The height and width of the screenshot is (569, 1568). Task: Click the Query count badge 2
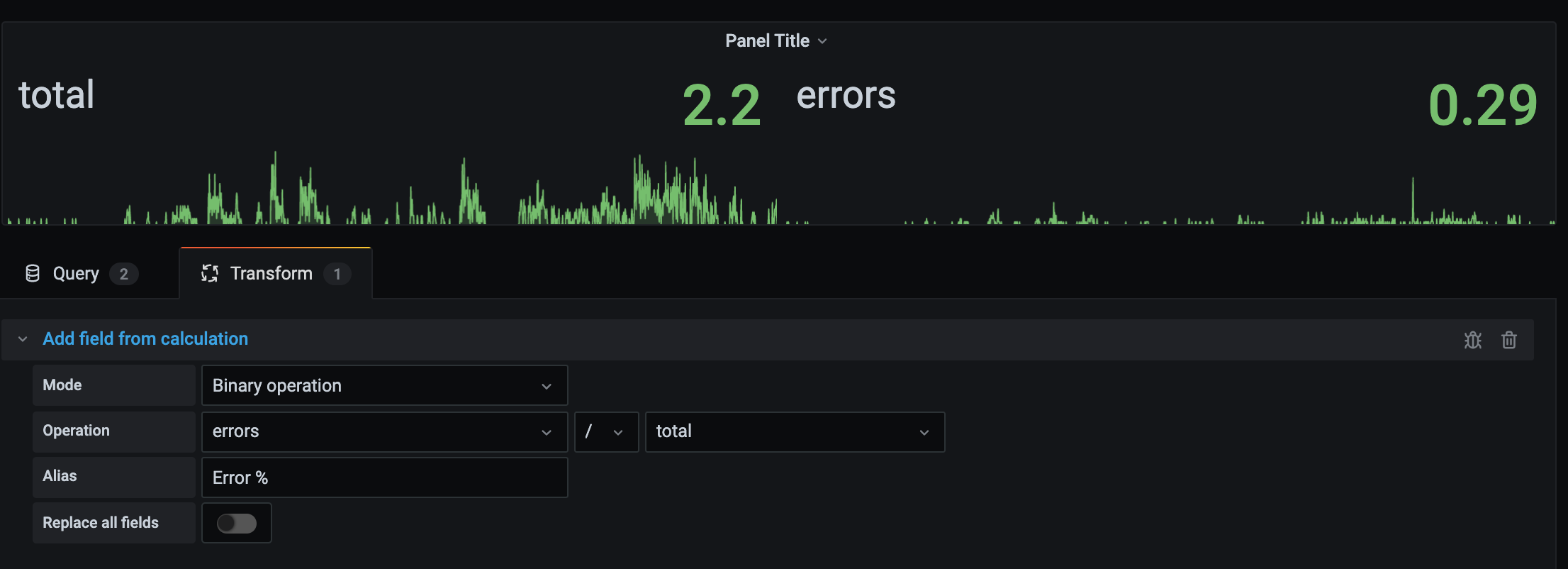coord(124,274)
